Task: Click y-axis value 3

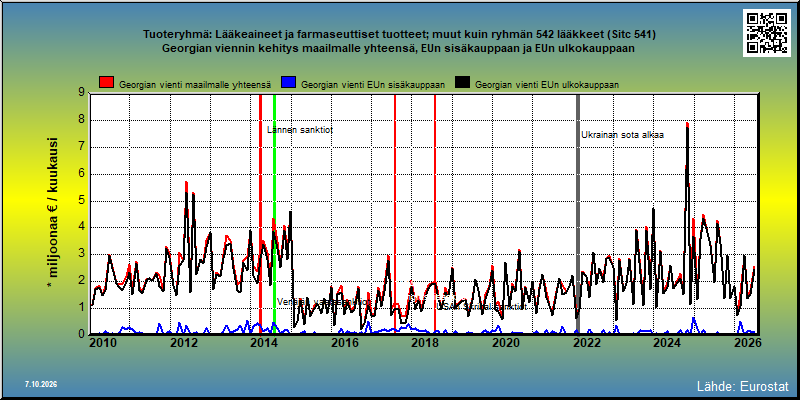Action: tap(81, 254)
